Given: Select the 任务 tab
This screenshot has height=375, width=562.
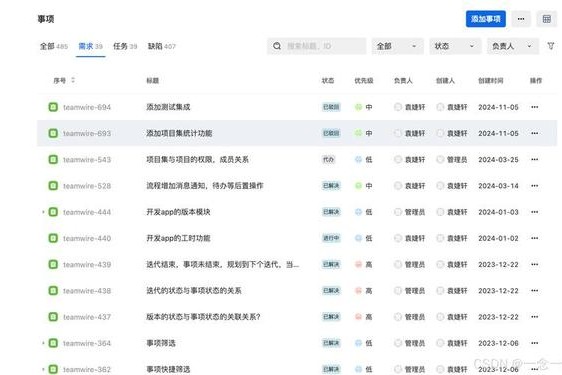Looking at the screenshot, I should [125, 46].
